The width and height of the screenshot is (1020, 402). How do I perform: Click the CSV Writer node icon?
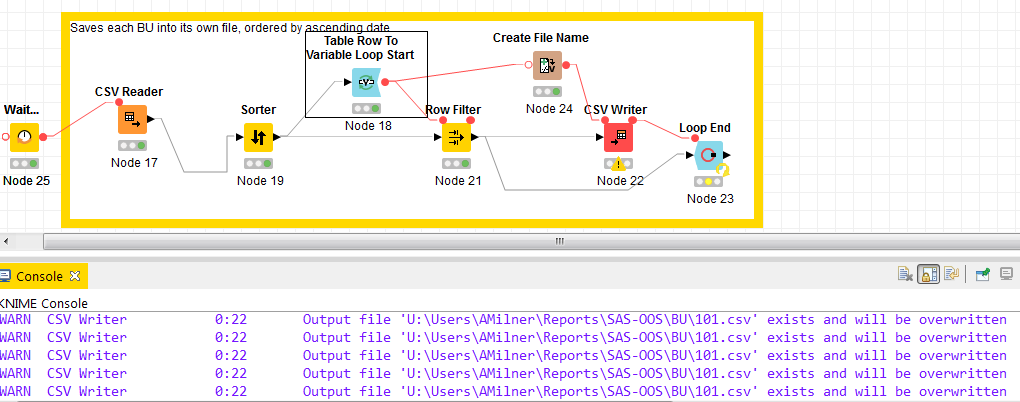pyautogui.click(x=619, y=137)
